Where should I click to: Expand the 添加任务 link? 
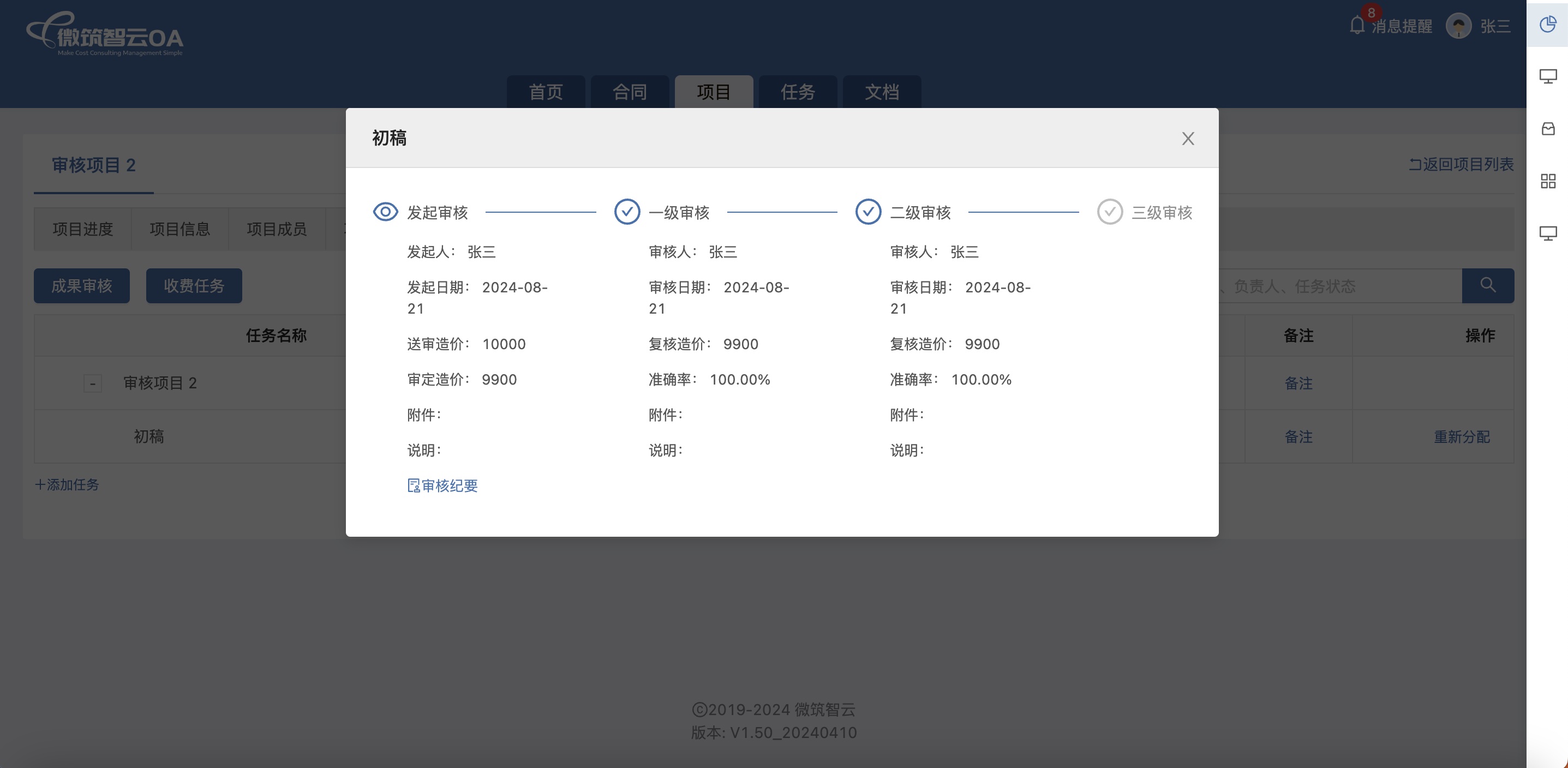pyautogui.click(x=67, y=484)
